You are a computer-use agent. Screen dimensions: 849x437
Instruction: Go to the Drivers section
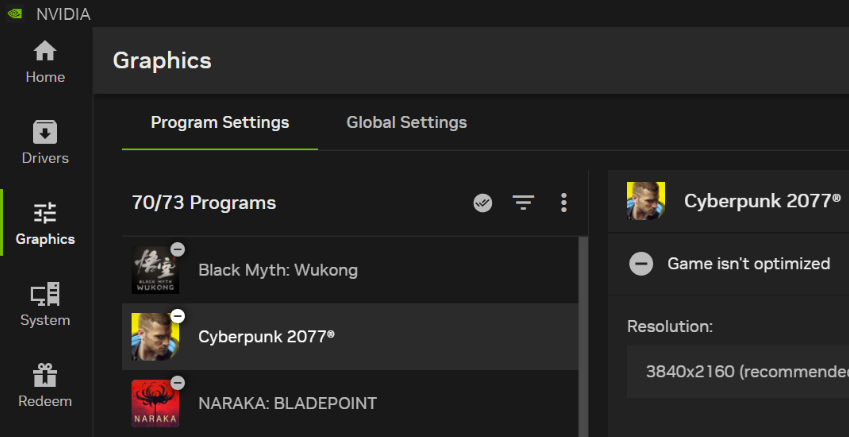(x=45, y=143)
